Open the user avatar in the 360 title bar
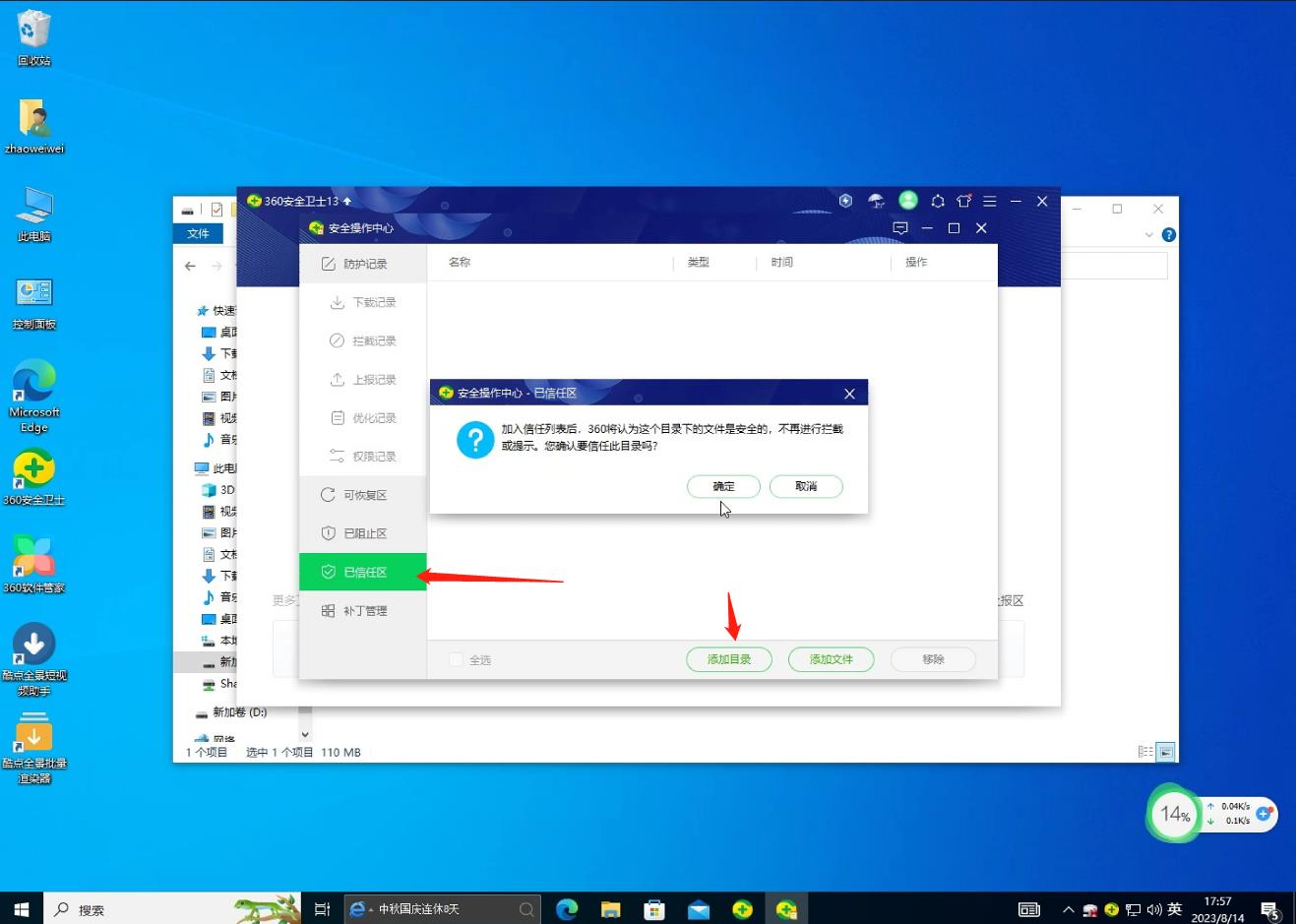The image size is (1296, 924). tap(908, 200)
